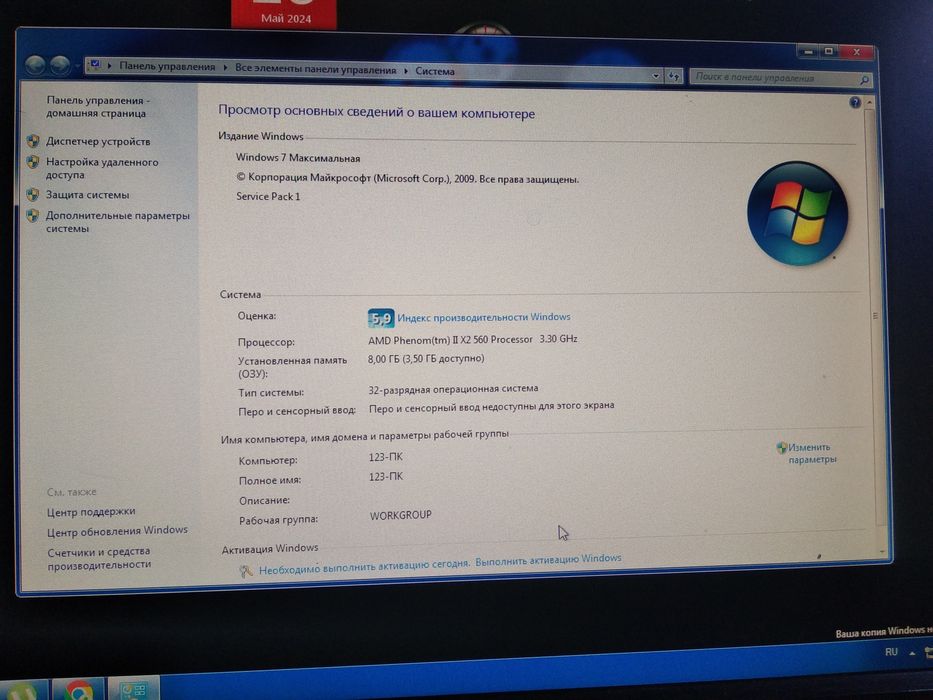
Task: Click 32-разрядная операционная система text
Action: point(453,389)
